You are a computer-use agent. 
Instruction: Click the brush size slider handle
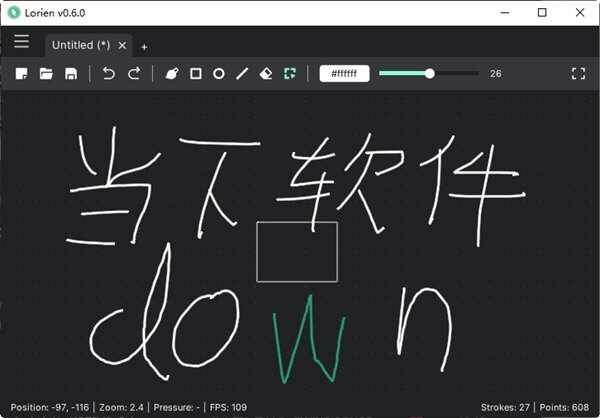pyautogui.click(x=430, y=73)
